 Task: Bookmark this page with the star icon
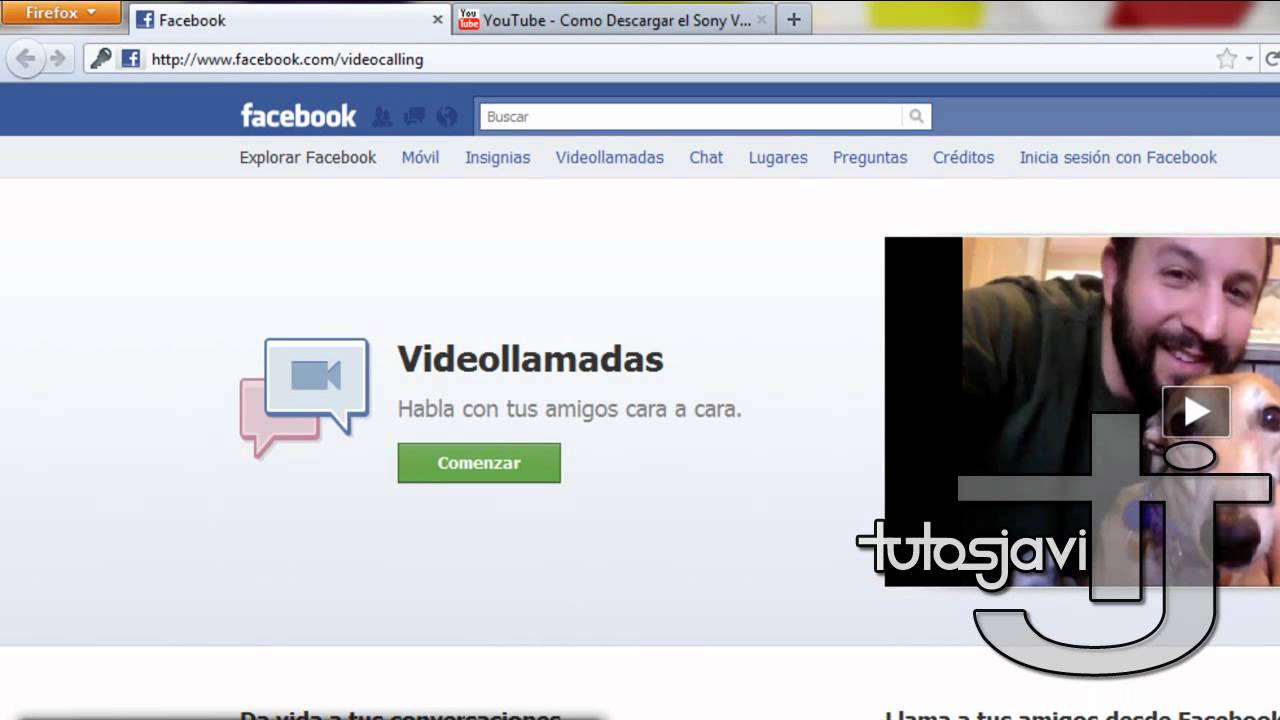coord(1227,59)
